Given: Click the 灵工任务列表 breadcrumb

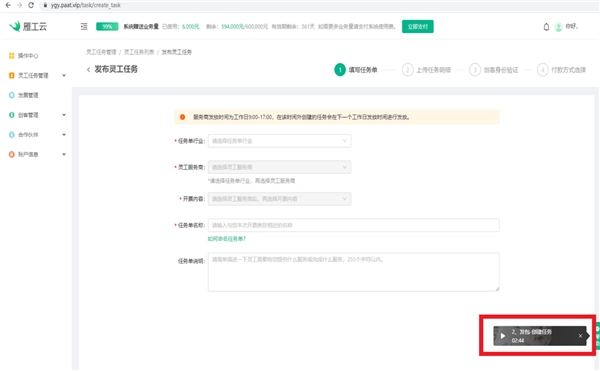Looking at the screenshot, I should click(139, 52).
